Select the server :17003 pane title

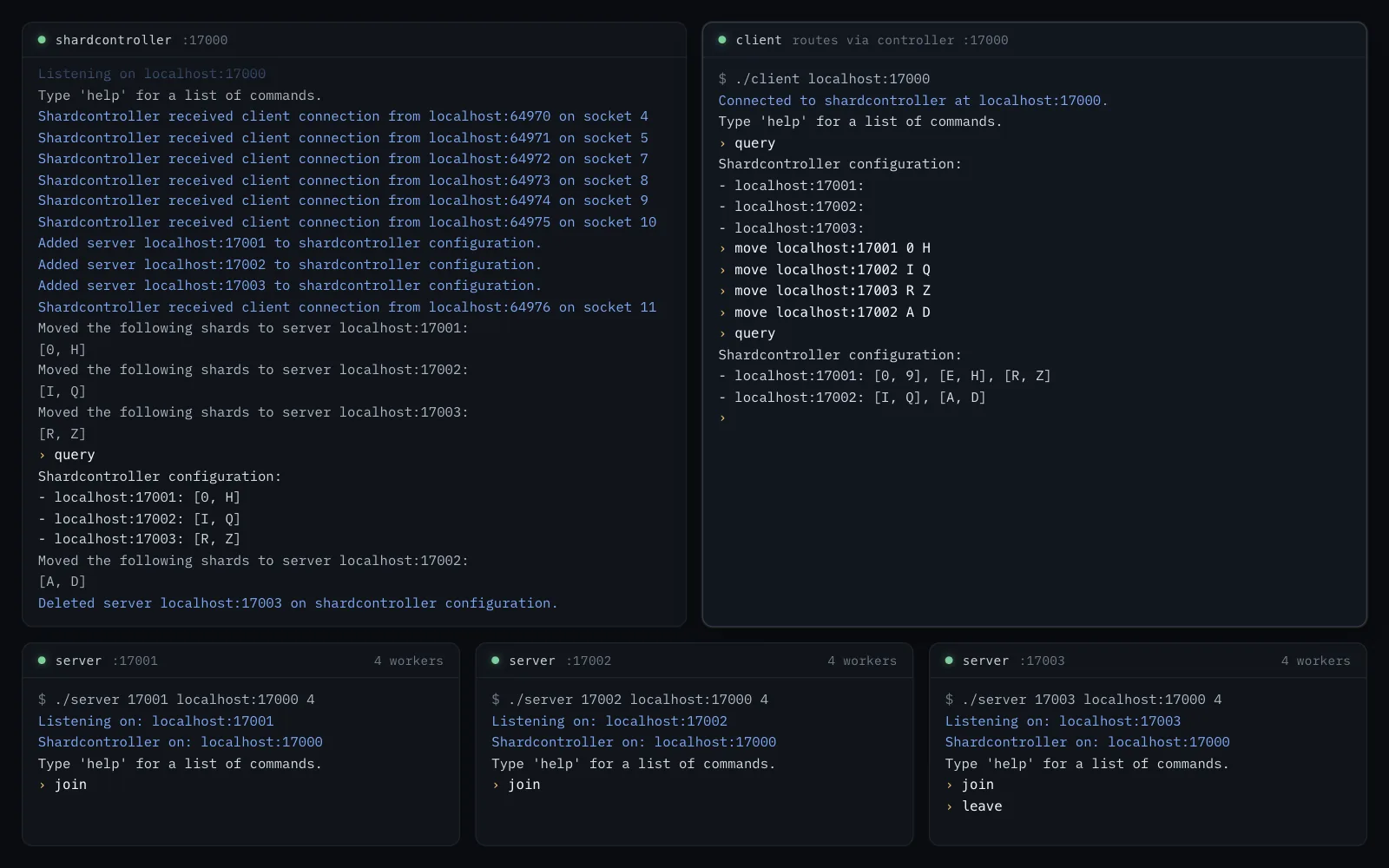(x=986, y=661)
